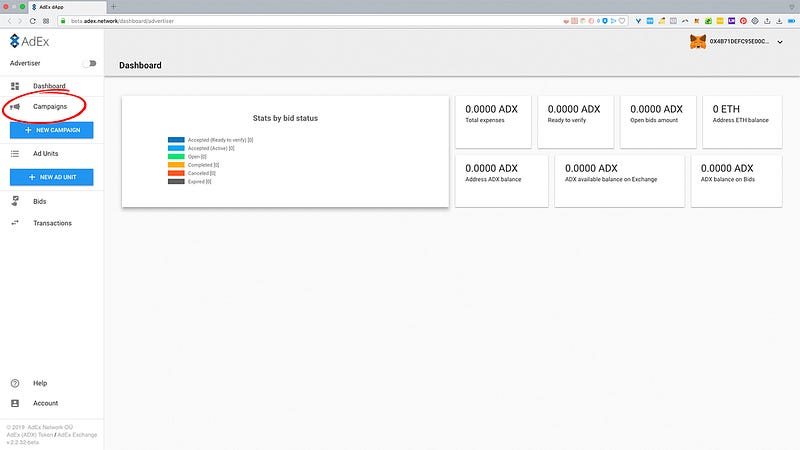
Task: Click the purple extension icon in toolbar
Action: 732,21
